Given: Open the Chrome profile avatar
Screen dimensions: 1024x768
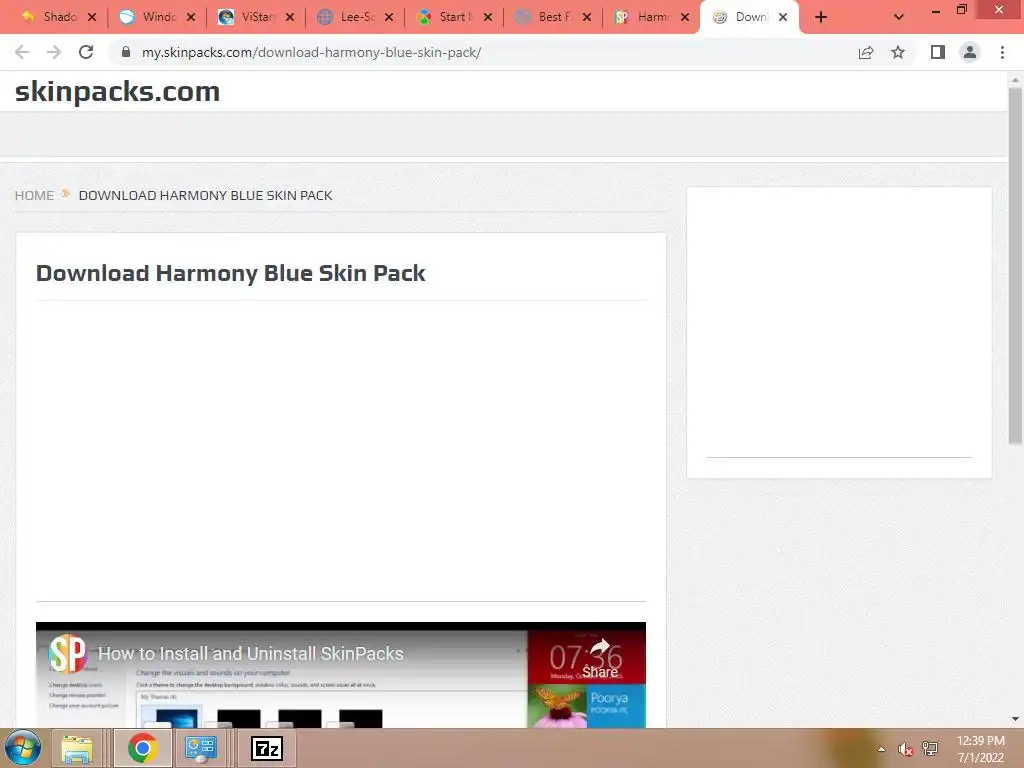Looking at the screenshot, I should coord(970,52).
